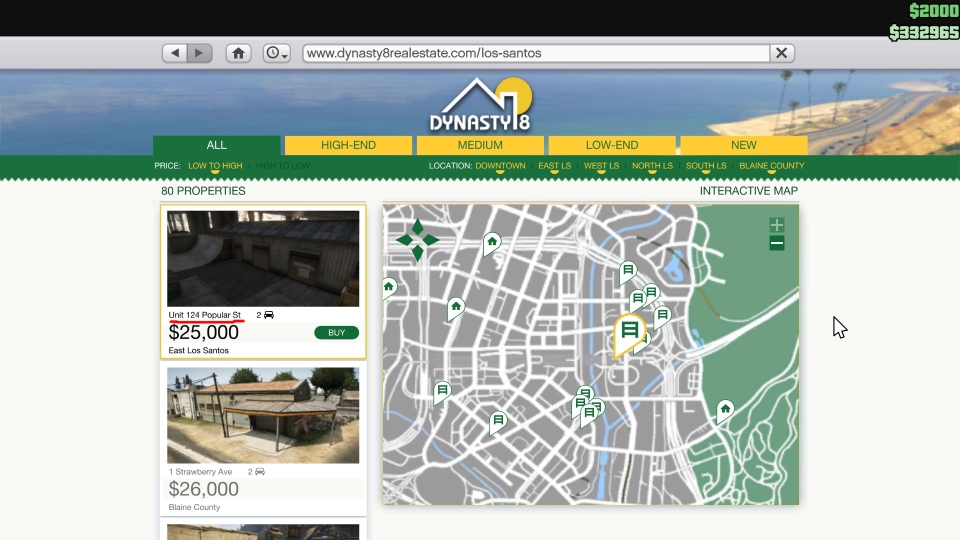Click the 80 PROPERTIES heading

click(x=203, y=191)
